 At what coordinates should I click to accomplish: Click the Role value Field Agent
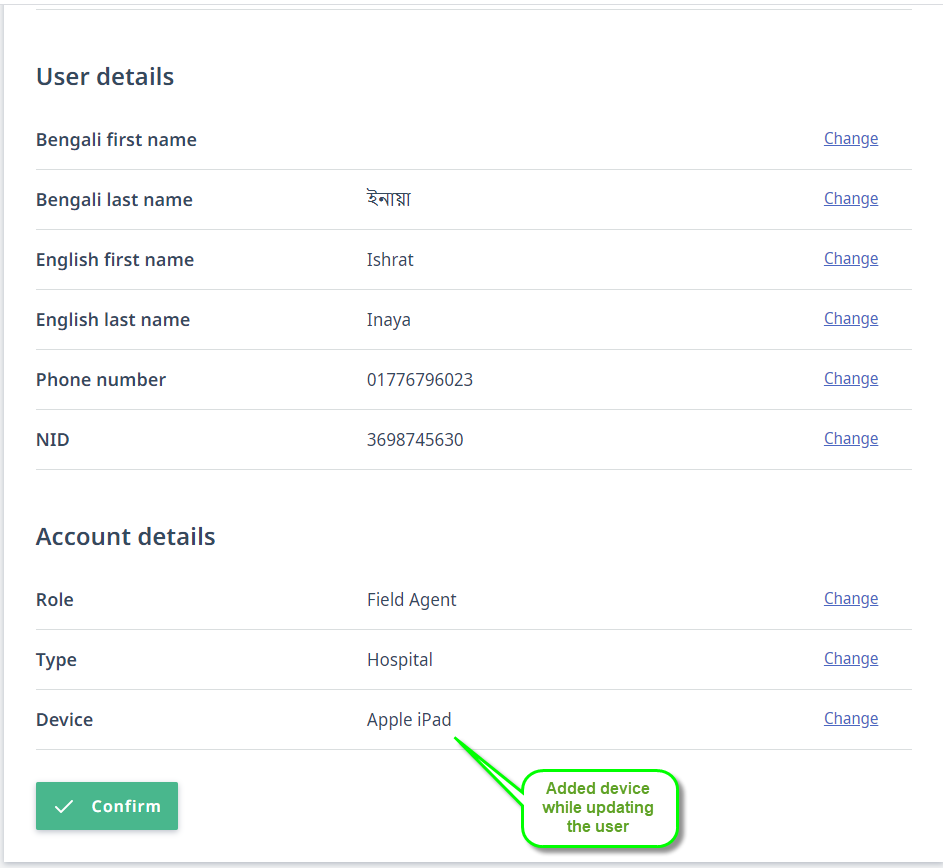click(x=411, y=599)
